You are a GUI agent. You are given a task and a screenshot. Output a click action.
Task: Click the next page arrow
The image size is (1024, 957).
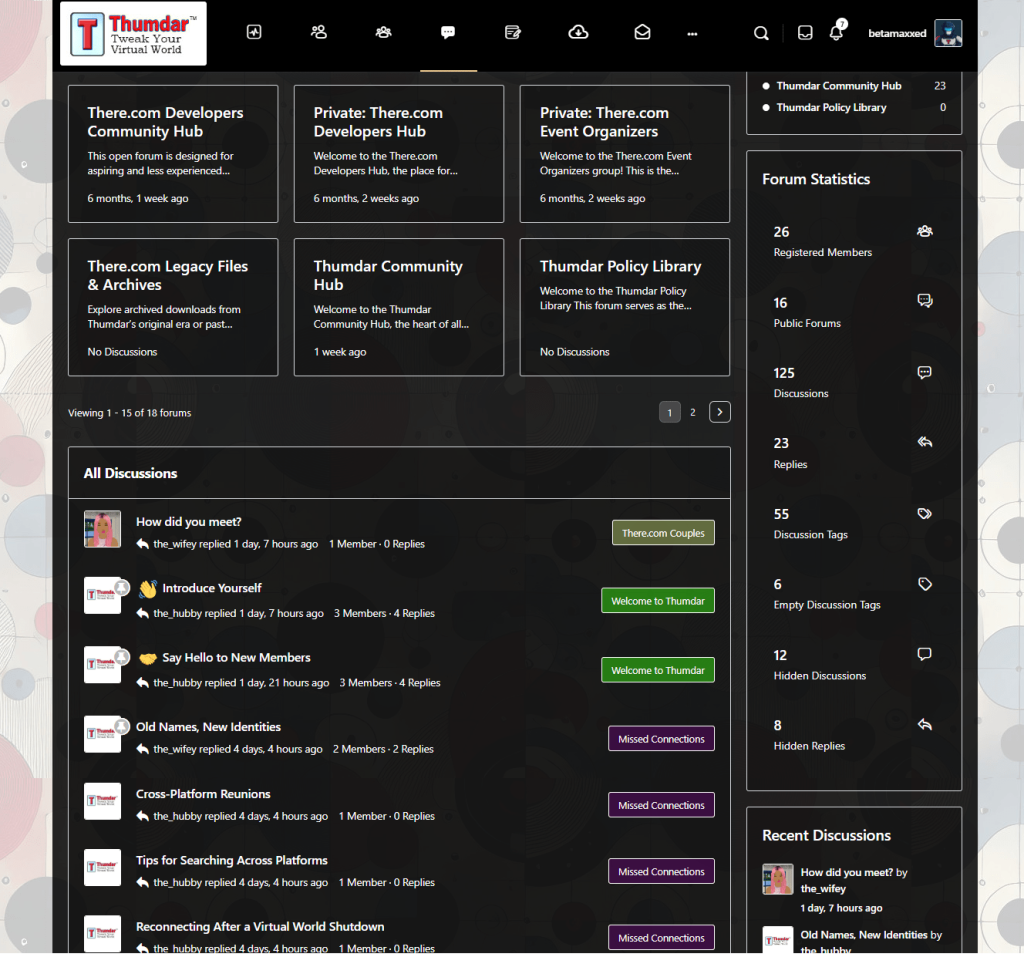pyautogui.click(x=720, y=412)
